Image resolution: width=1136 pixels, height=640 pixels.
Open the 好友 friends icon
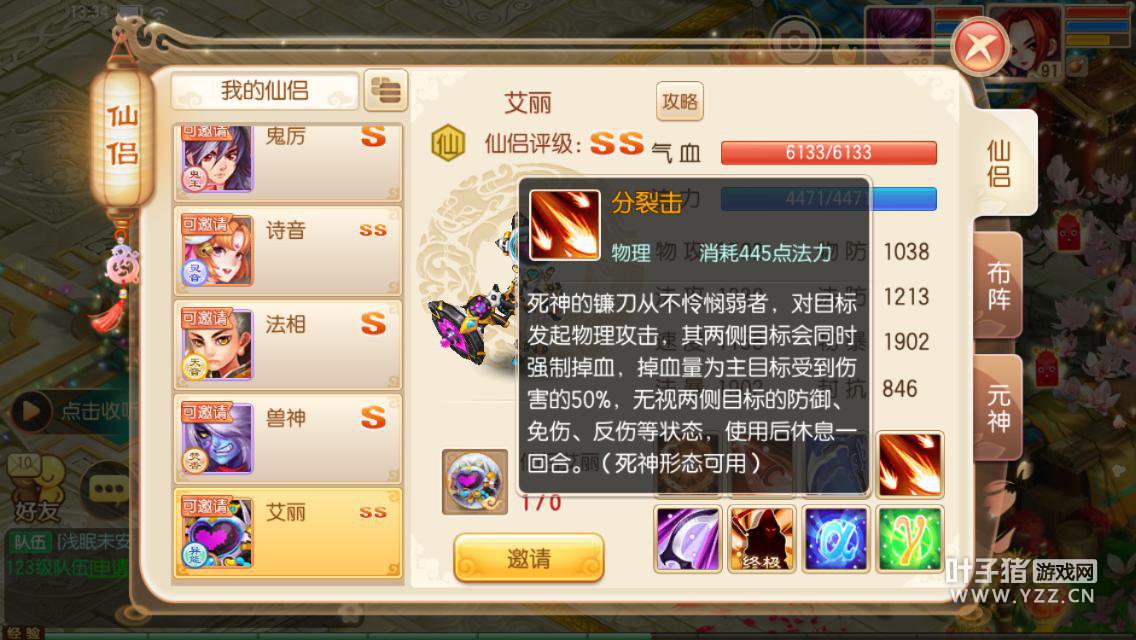(35, 488)
